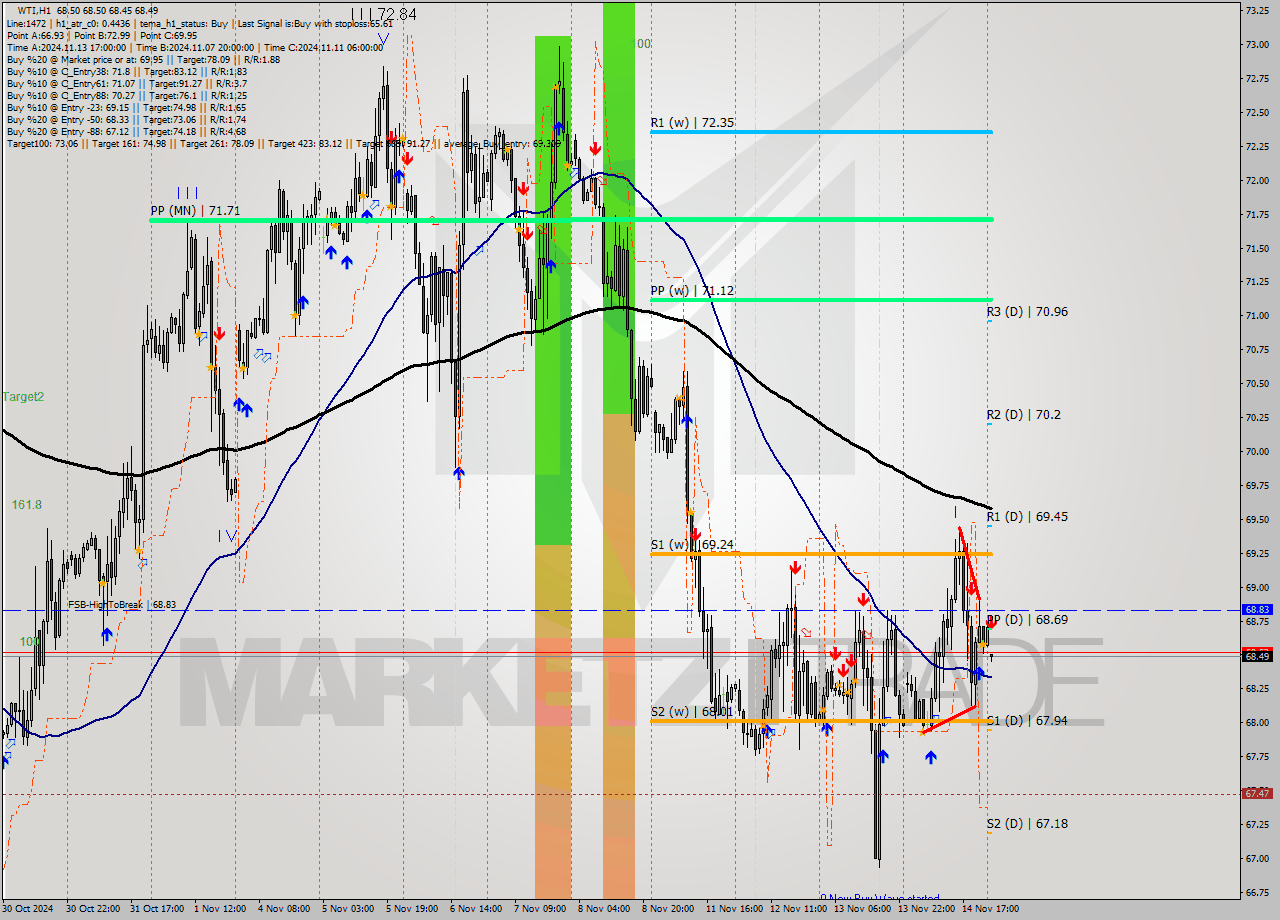Click the 73.25 price scale value
The image size is (1280, 920).
coord(1257,10)
